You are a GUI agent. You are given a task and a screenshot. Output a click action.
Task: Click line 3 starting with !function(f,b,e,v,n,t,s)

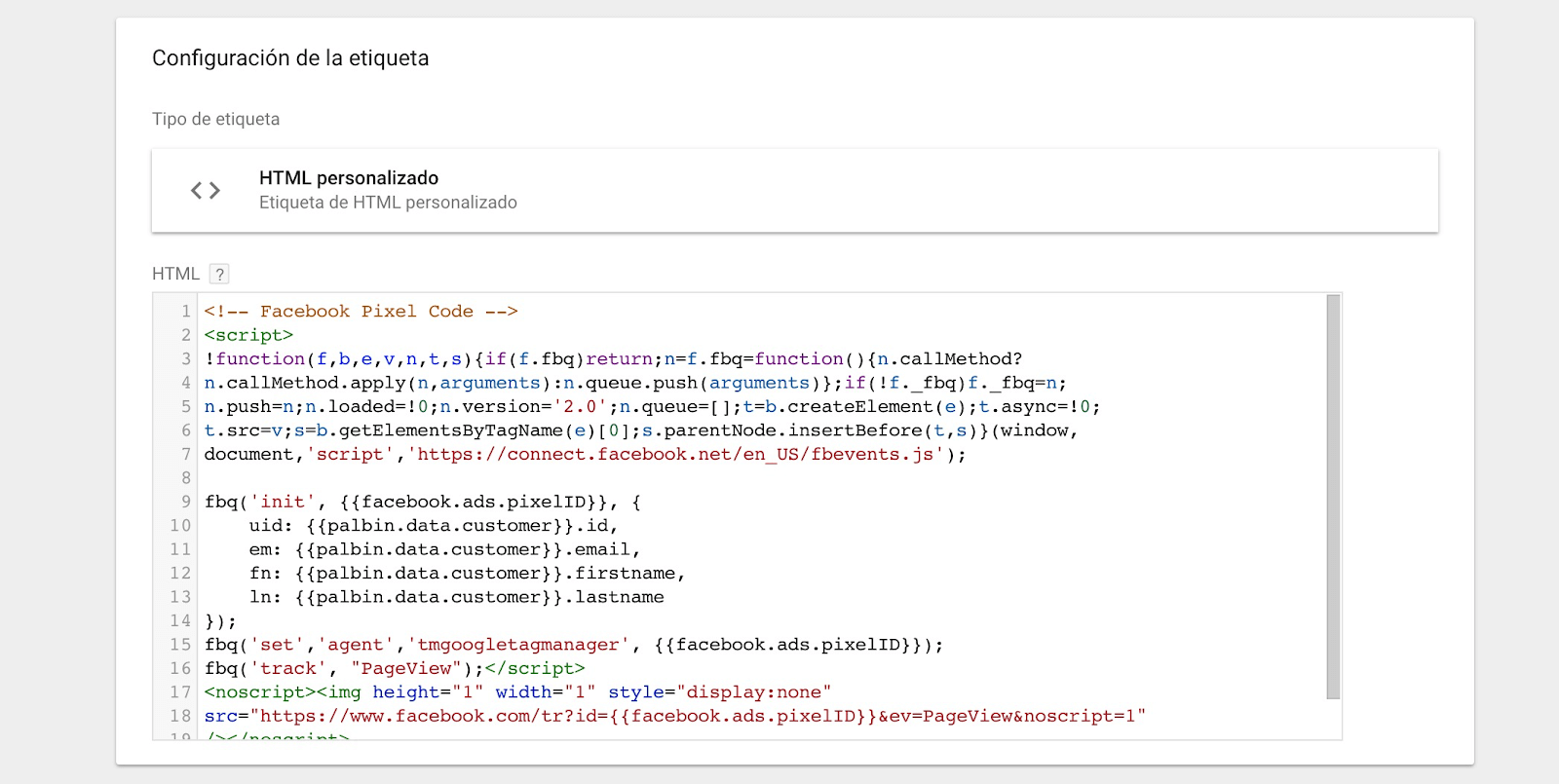613,359
